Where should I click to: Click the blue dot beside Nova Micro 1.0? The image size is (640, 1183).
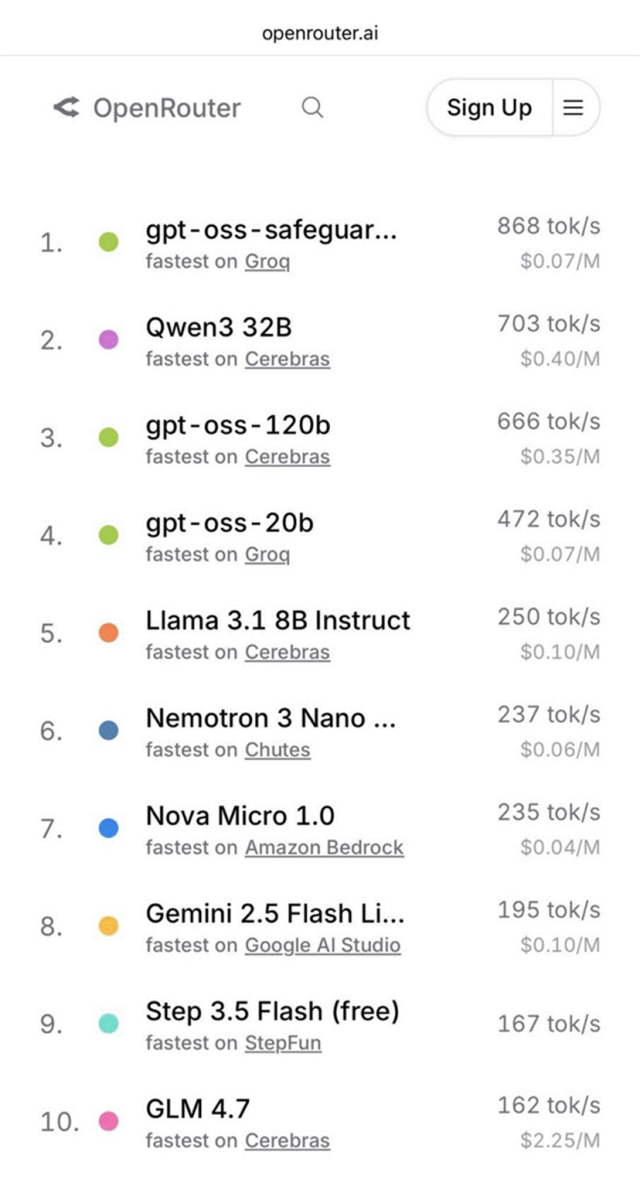coord(109,828)
